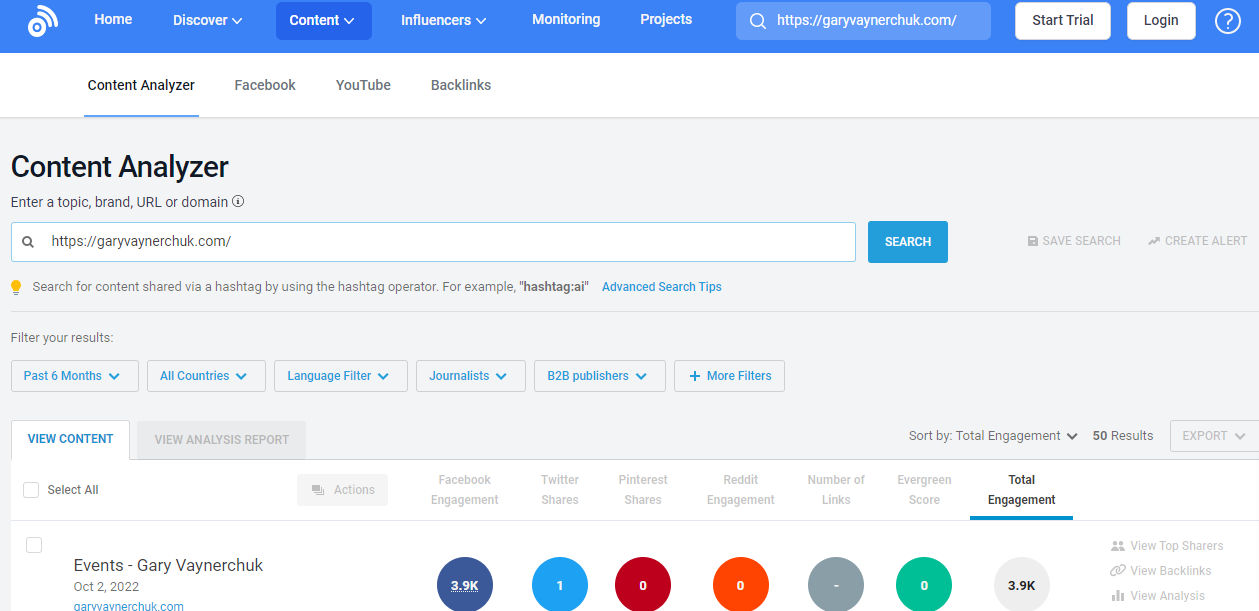Click the plus icon on More Filters
The image size is (1259, 611).
tap(695, 376)
